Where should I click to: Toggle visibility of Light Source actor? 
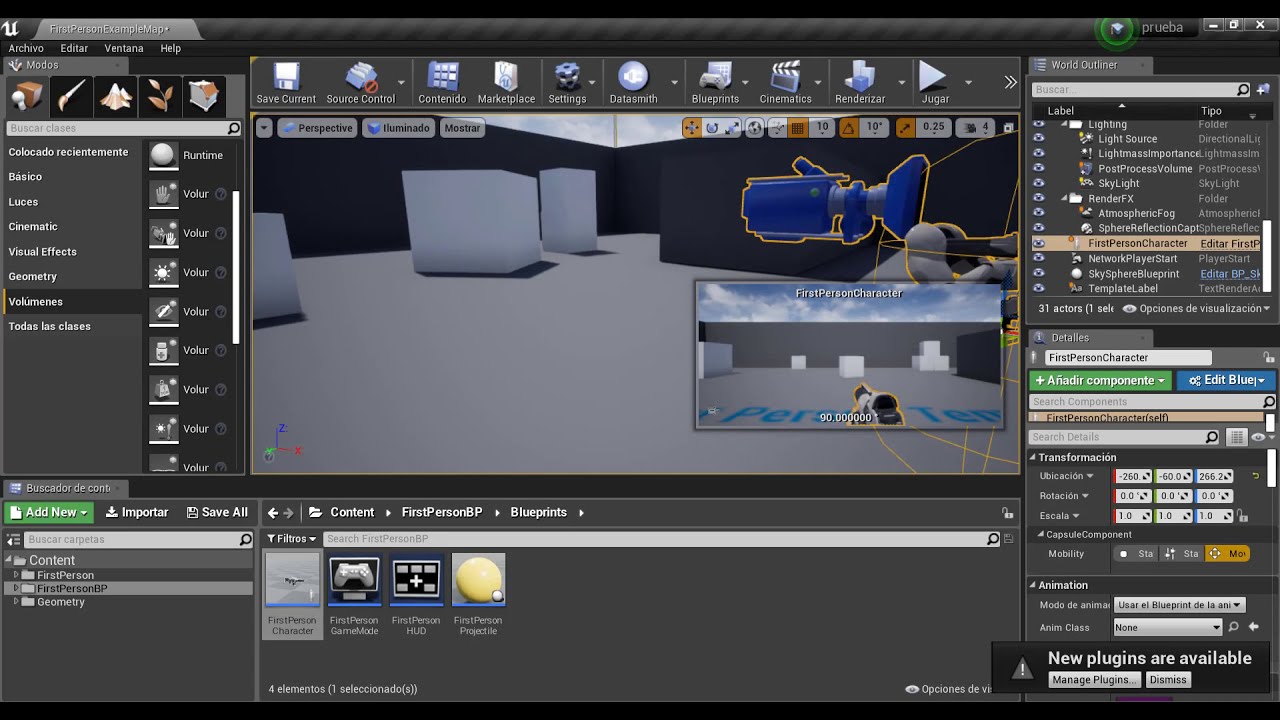point(1038,139)
